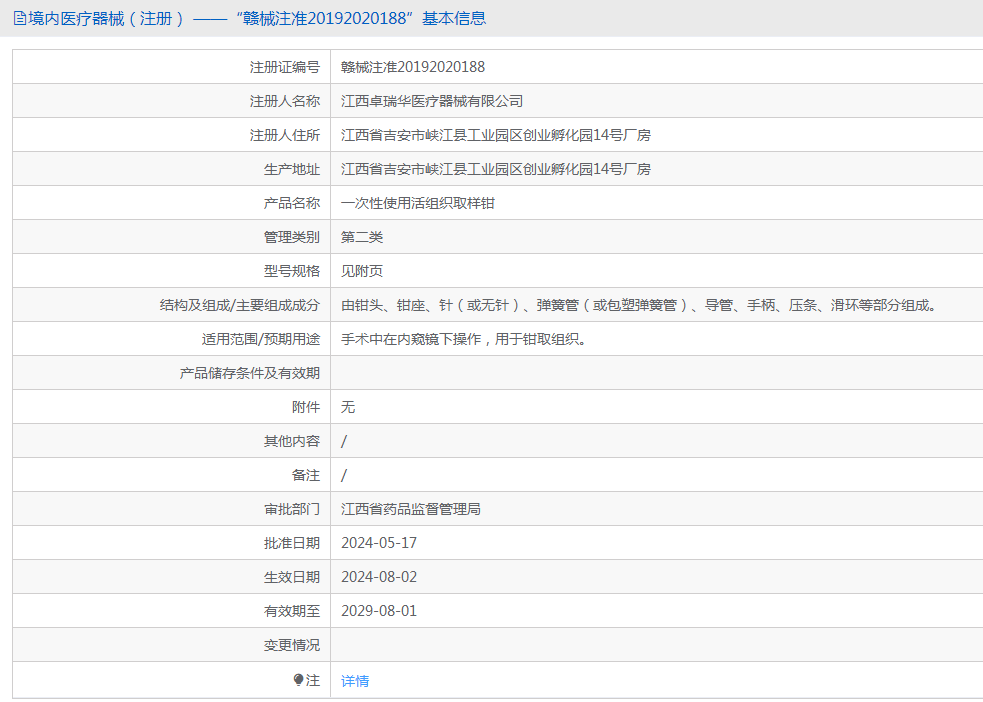
Task: Select the address value in 注册人住所 row
Action: point(496,135)
